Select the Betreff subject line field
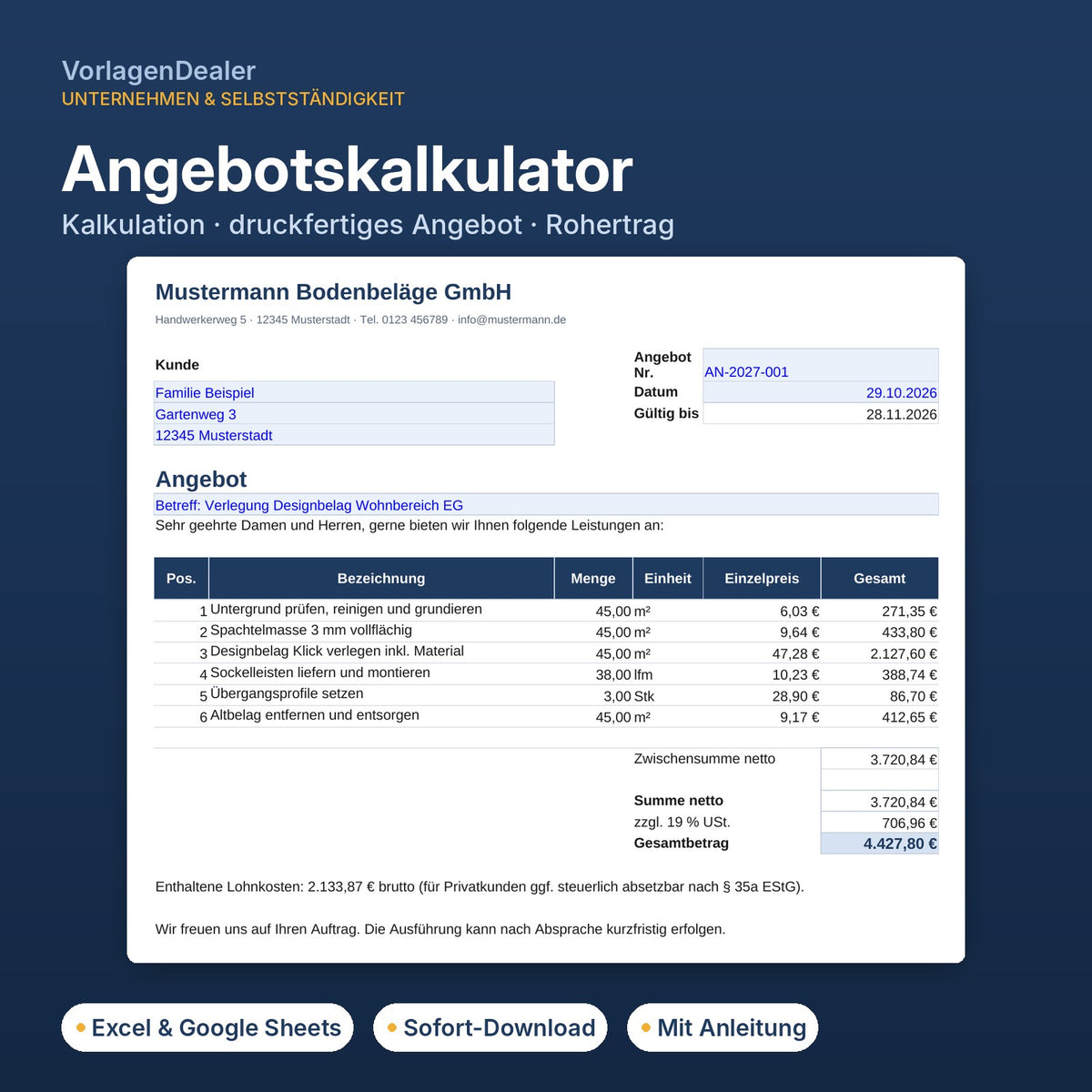Image resolution: width=1092 pixels, height=1092 pixels. point(546,505)
